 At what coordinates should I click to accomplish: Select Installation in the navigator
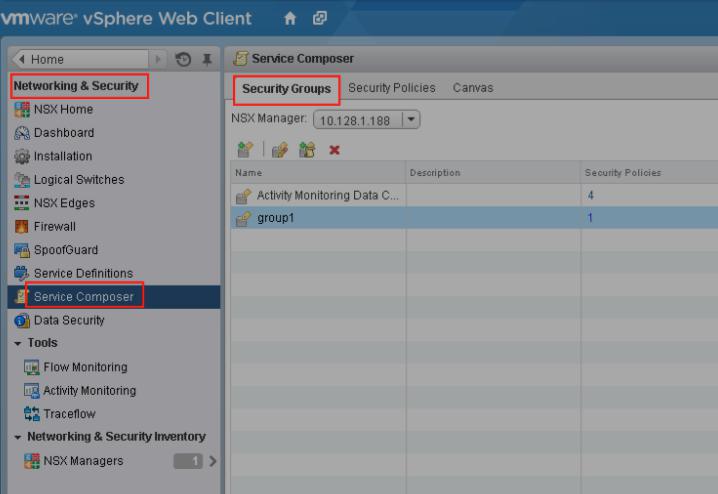point(63,156)
